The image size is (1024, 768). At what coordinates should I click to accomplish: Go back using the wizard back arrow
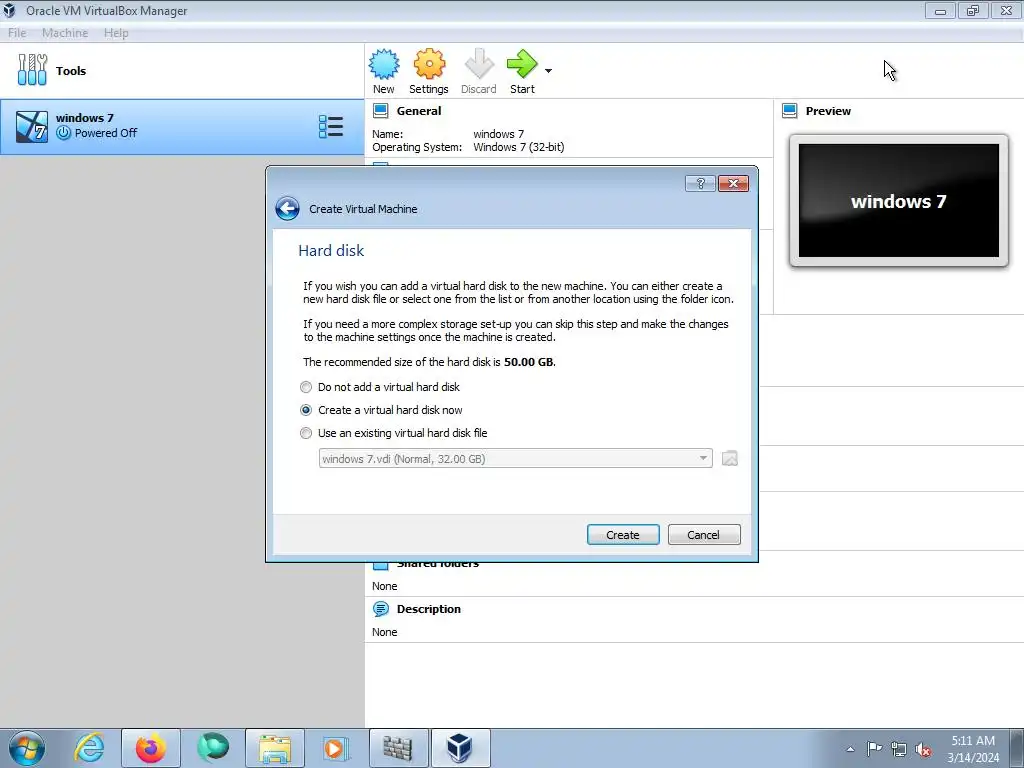[287, 209]
